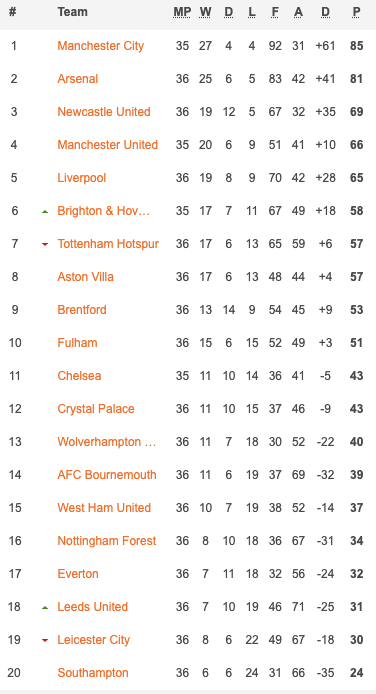Screen dimensions: 376x694
Task: Click the L losses column header
Action: pyautogui.click(x=252, y=12)
